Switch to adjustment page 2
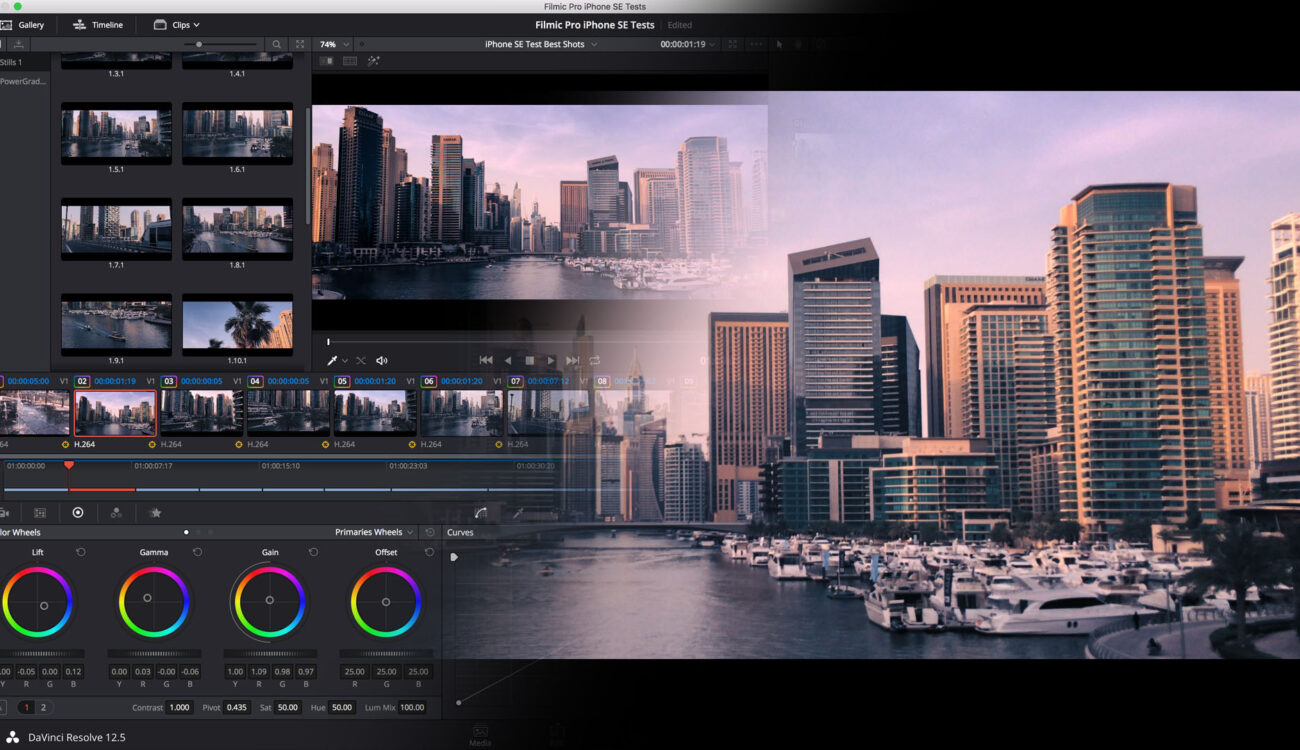 coord(43,707)
